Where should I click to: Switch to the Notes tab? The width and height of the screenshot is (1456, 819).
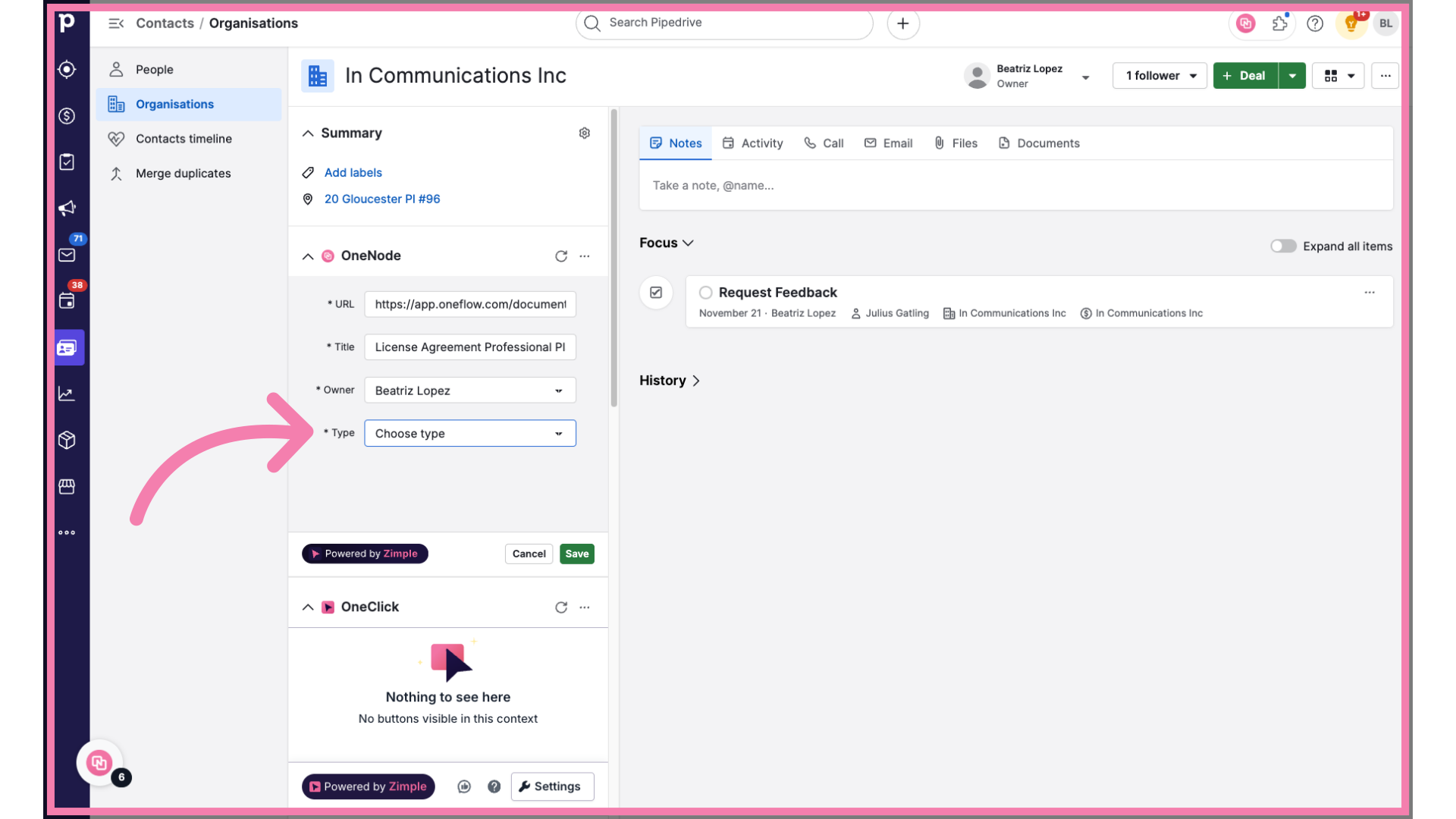point(676,143)
